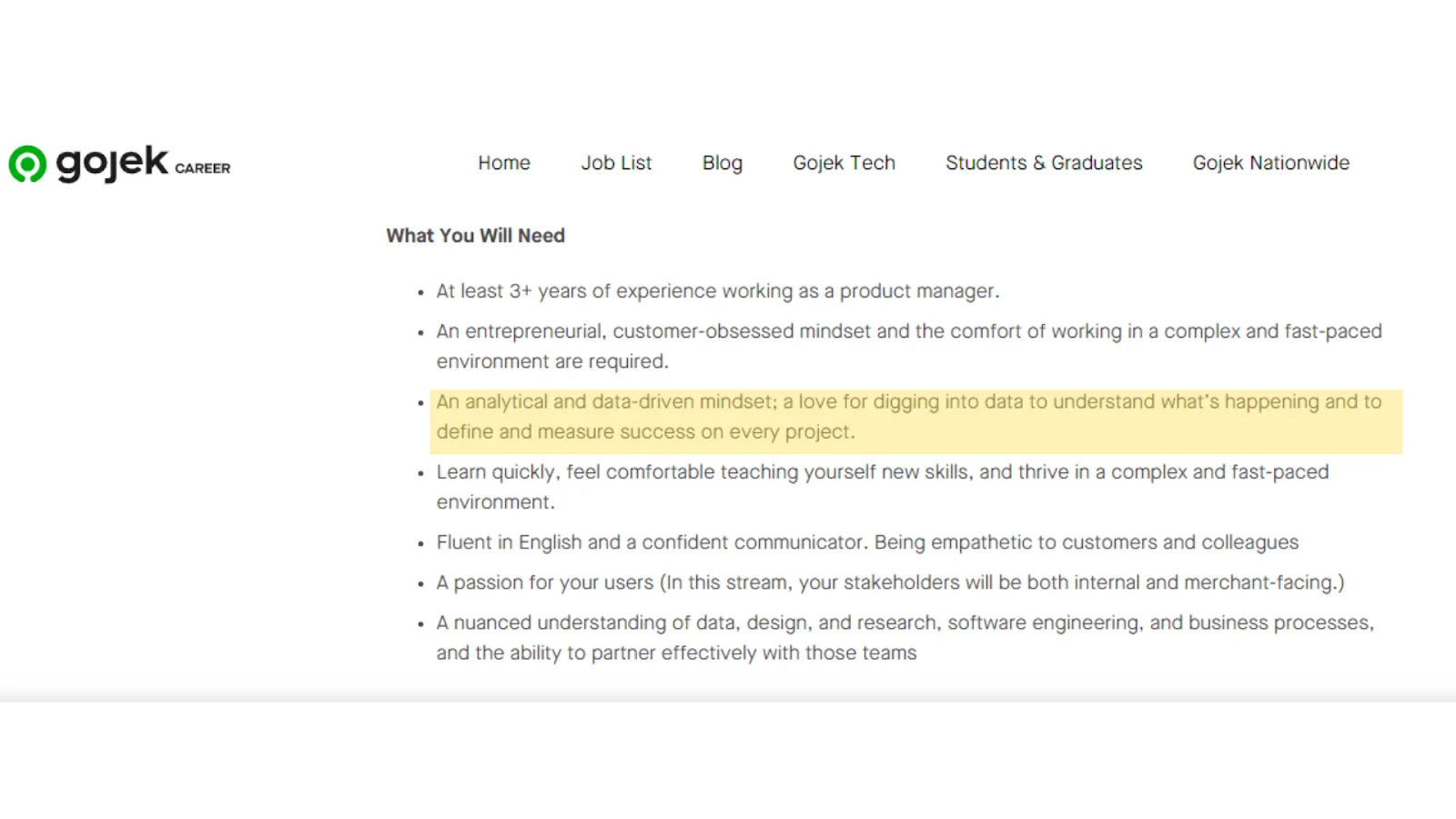
Task: Select Students & Graduates menu item
Action: [1044, 163]
